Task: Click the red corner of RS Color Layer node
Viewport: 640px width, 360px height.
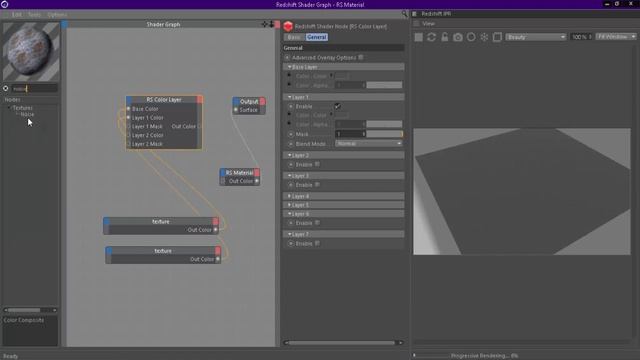Action: click(200, 100)
